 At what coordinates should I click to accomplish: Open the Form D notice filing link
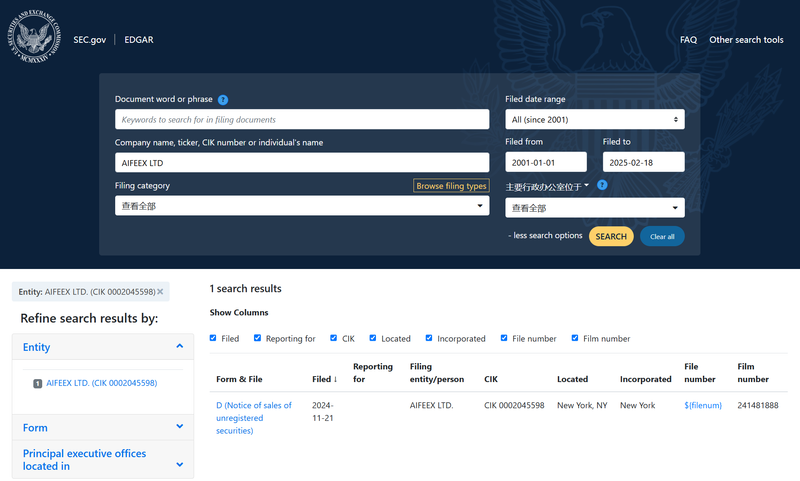click(x=254, y=418)
